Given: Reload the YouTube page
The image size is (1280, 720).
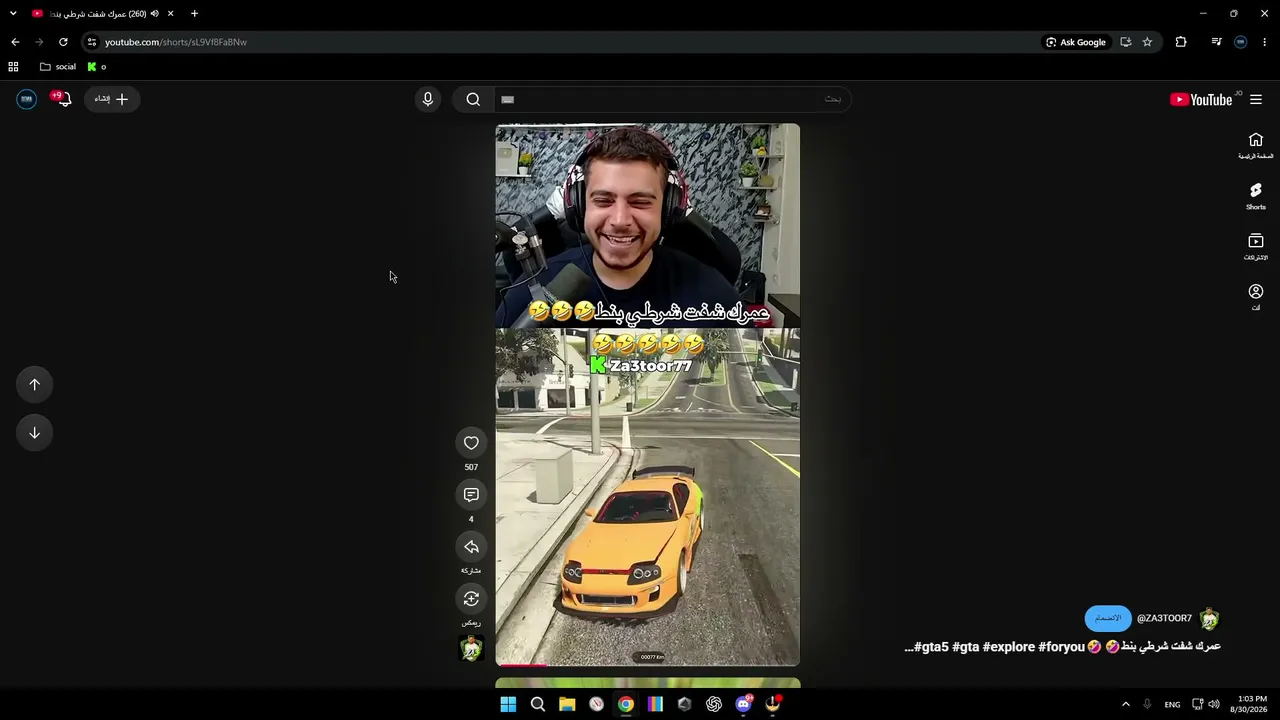Looking at the screenshot, I should tap(63, 42).
